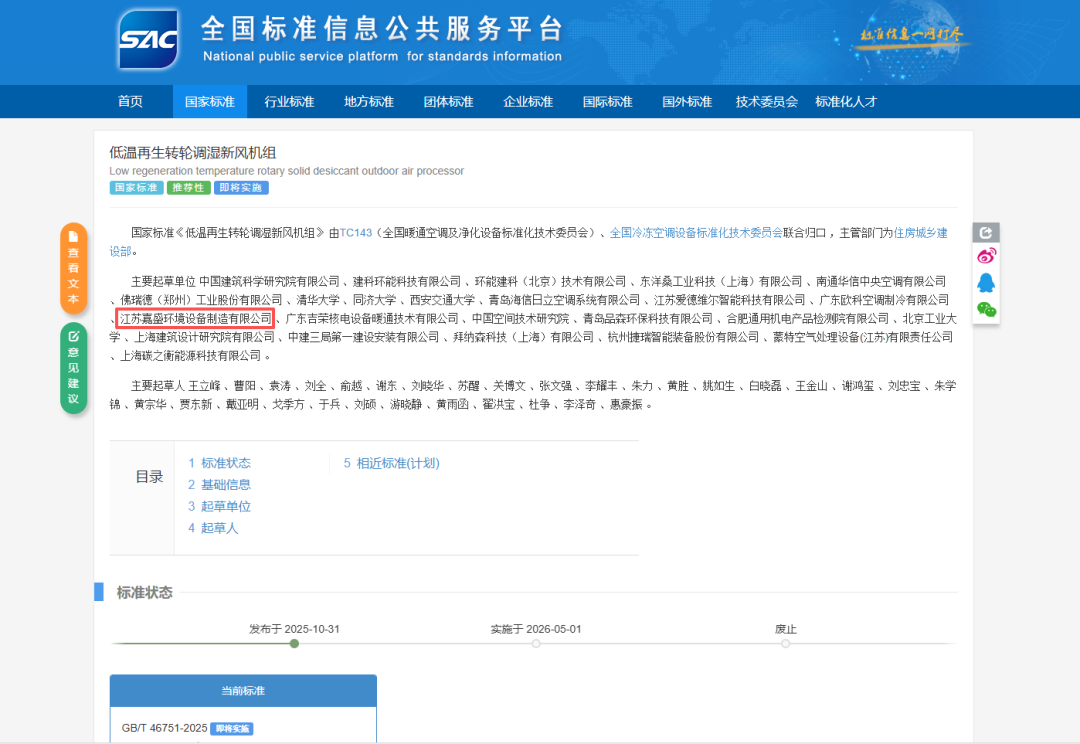Jump to 5 相近标准(计划) in the contents
Image resolution: width=1080 pixels, height=744 pixels.
(391, 463)
